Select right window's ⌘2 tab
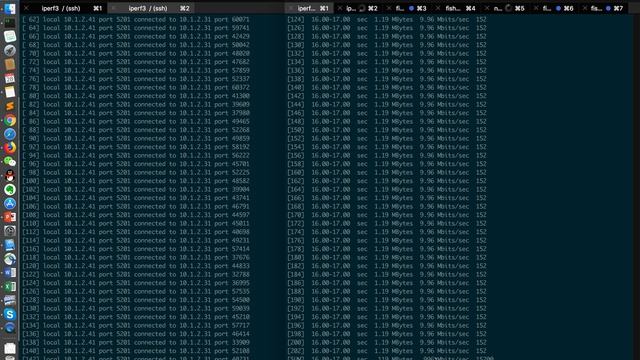This screenshot has height=360, width=640. pyautogui.click(x=358, y=8)
